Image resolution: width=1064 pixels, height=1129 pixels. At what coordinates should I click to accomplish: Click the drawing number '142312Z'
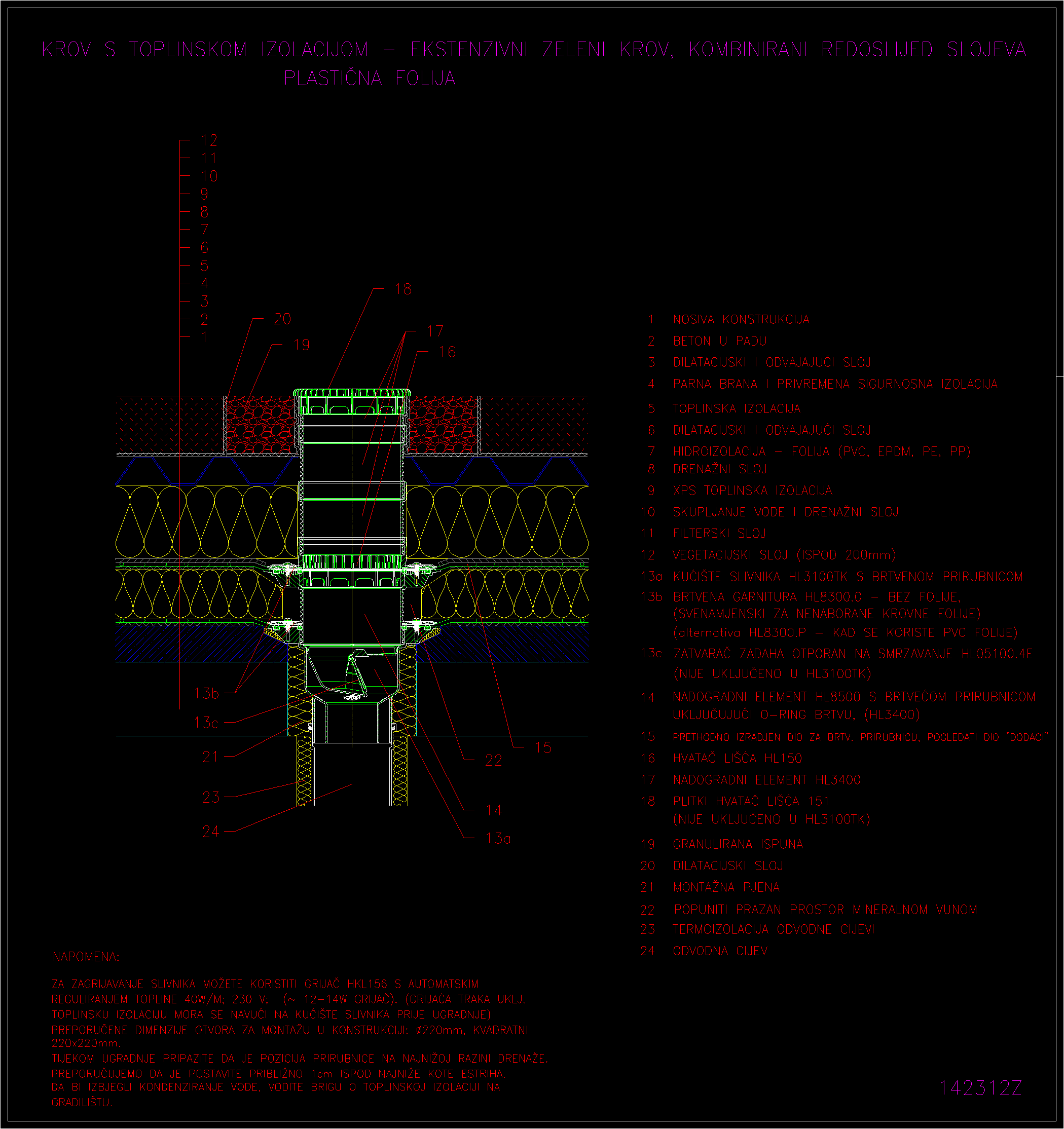(x=980, y=1088)
